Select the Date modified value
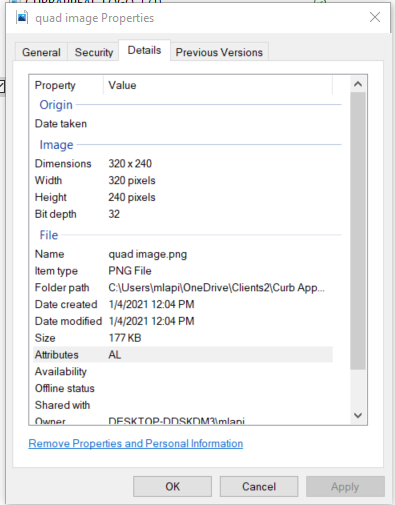Viewport: 395px width, 505px height. pyautogui.click(x=151, y=321)
